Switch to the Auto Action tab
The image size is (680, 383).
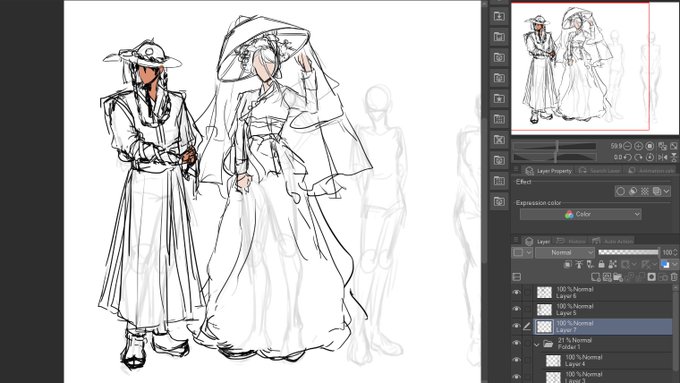pos(612,241)
